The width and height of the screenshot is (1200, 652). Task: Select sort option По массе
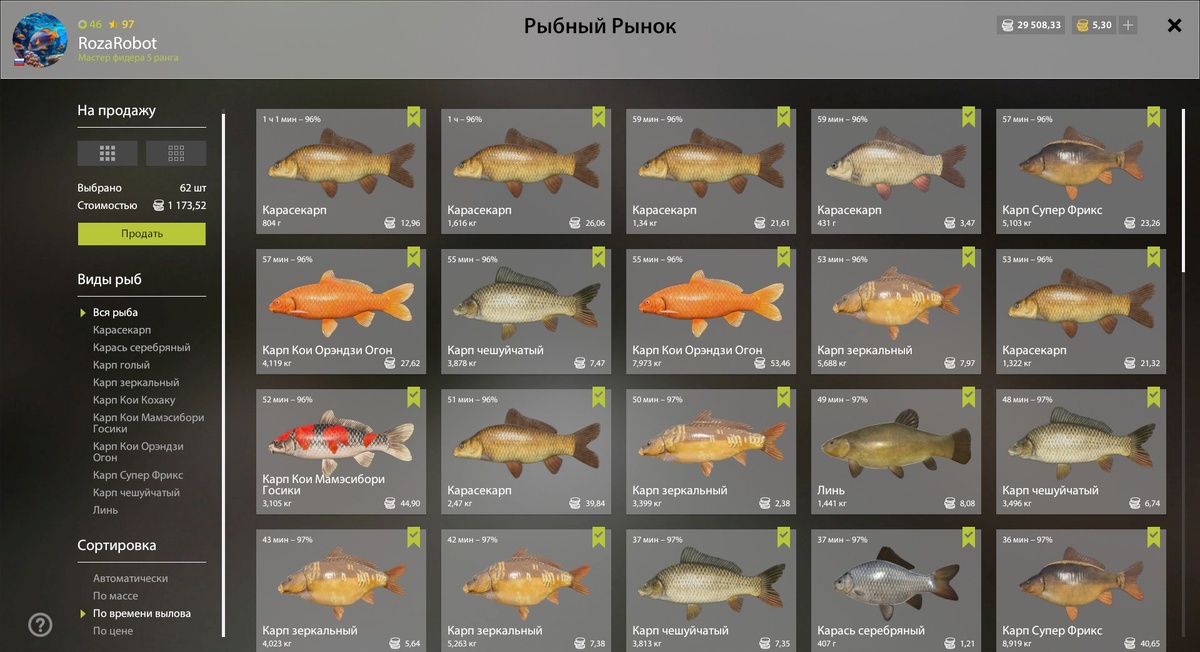point(116,596)
